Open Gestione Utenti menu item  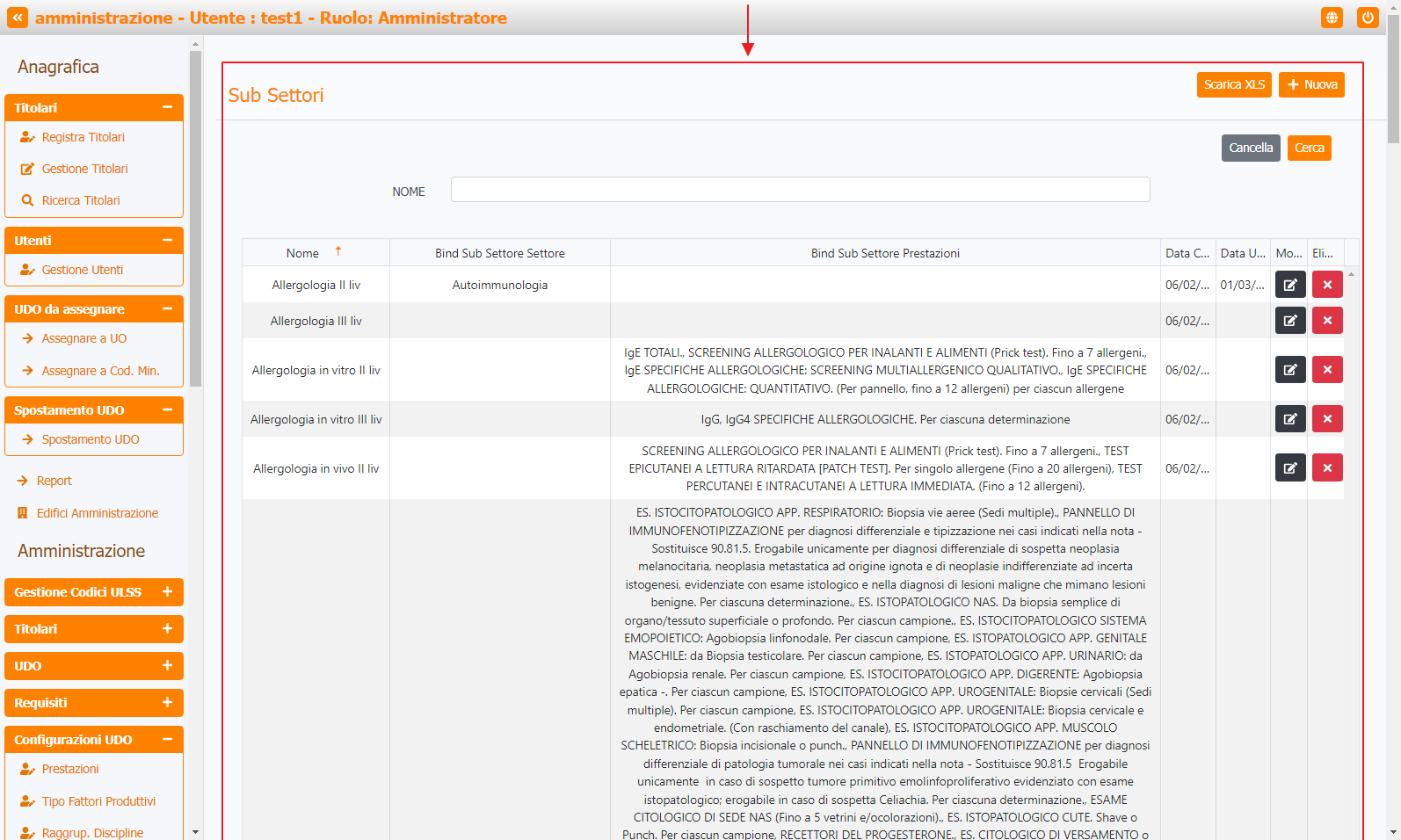(x=82, y=270)
